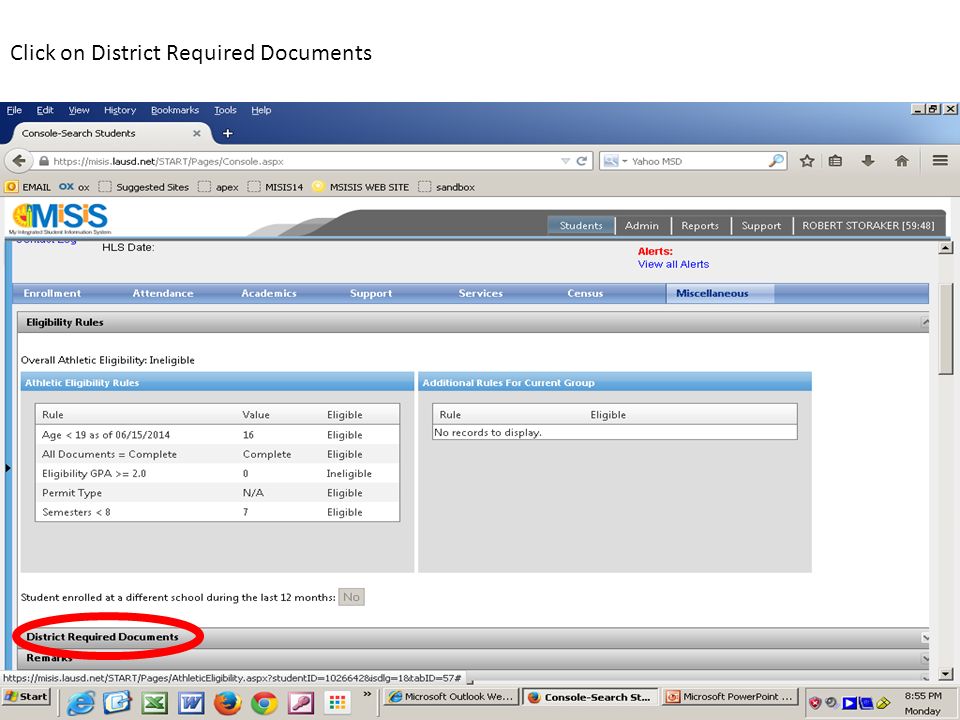Go back with the browser back arrow
This screenshot has width=960, height=720.
pos(19,161)
